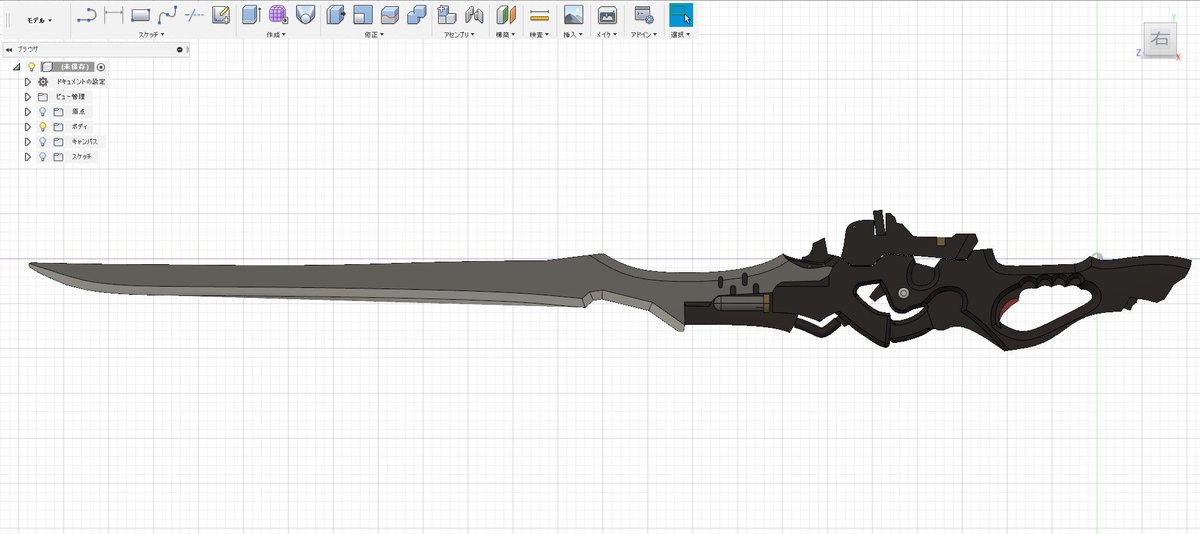Click the ボディ folder icon

click(x=58, y=127)
